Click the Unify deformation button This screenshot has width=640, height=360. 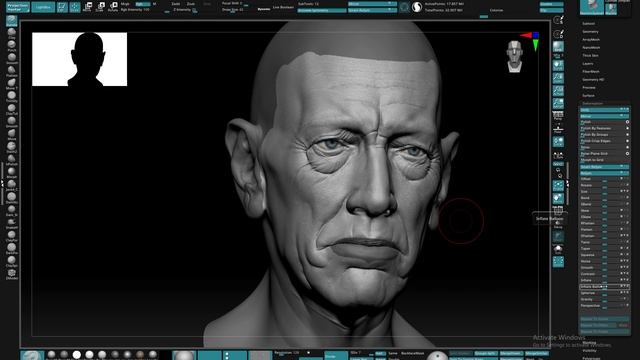[604, 110]
